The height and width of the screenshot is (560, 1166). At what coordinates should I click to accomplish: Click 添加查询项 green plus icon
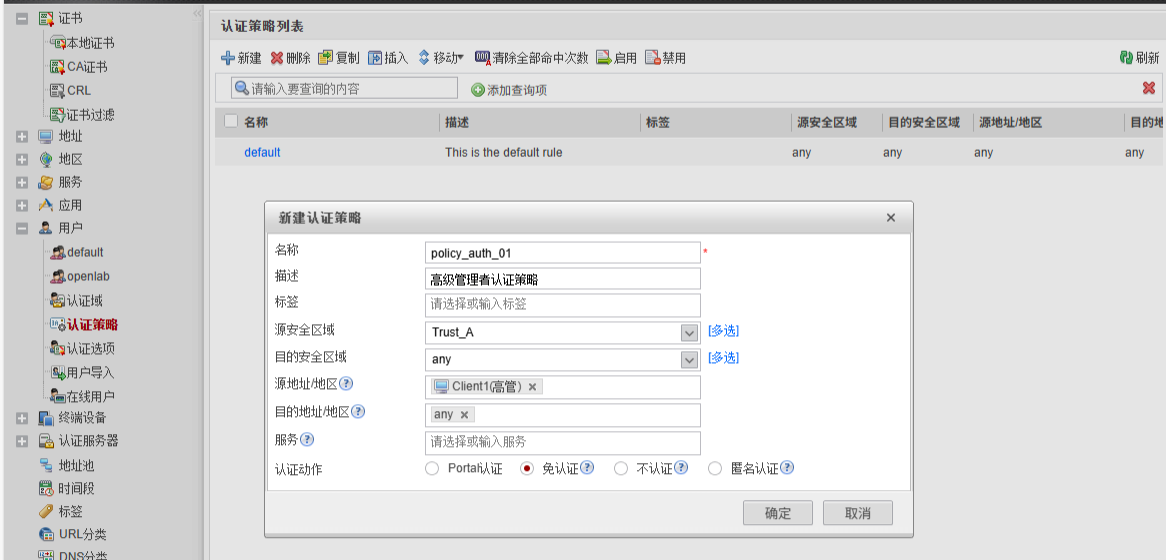coord(477,90)
